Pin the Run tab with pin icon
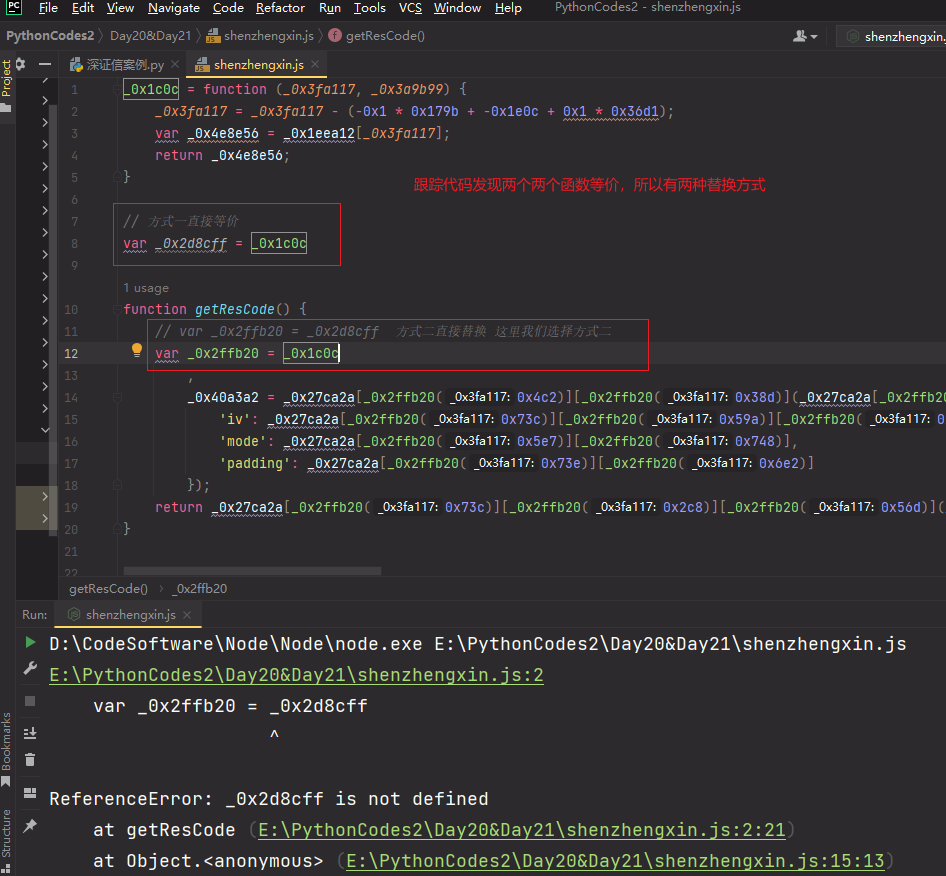The image size is (946, 876). [x=30, y=825]
